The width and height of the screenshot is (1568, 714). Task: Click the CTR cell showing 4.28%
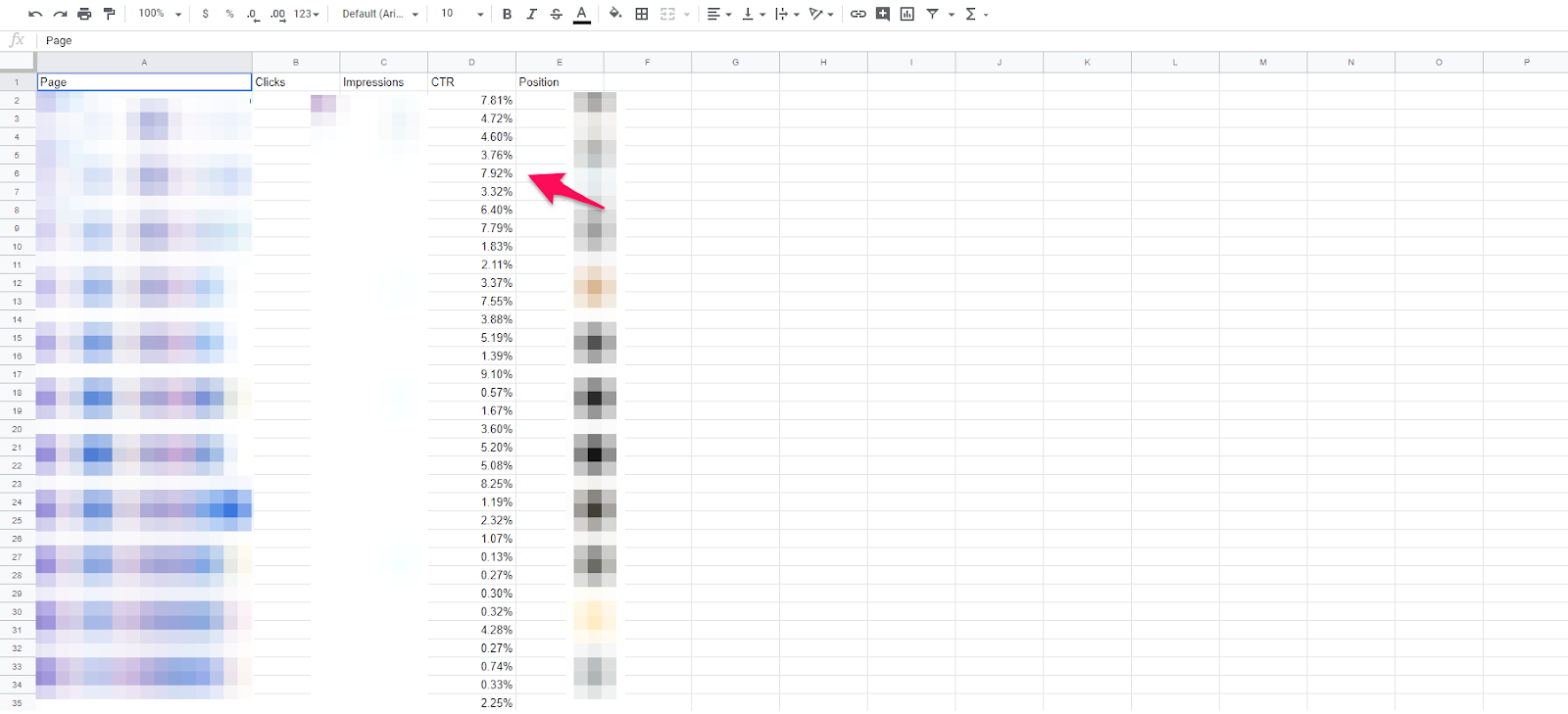[x=472, y=630]
